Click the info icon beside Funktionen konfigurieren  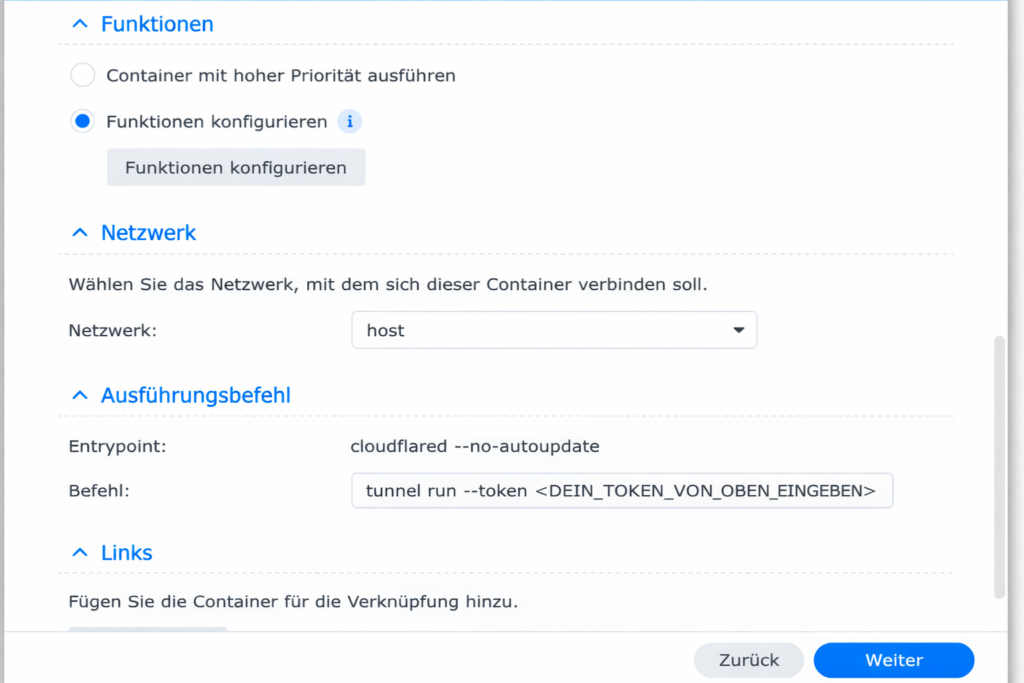[x=349, y=122]
